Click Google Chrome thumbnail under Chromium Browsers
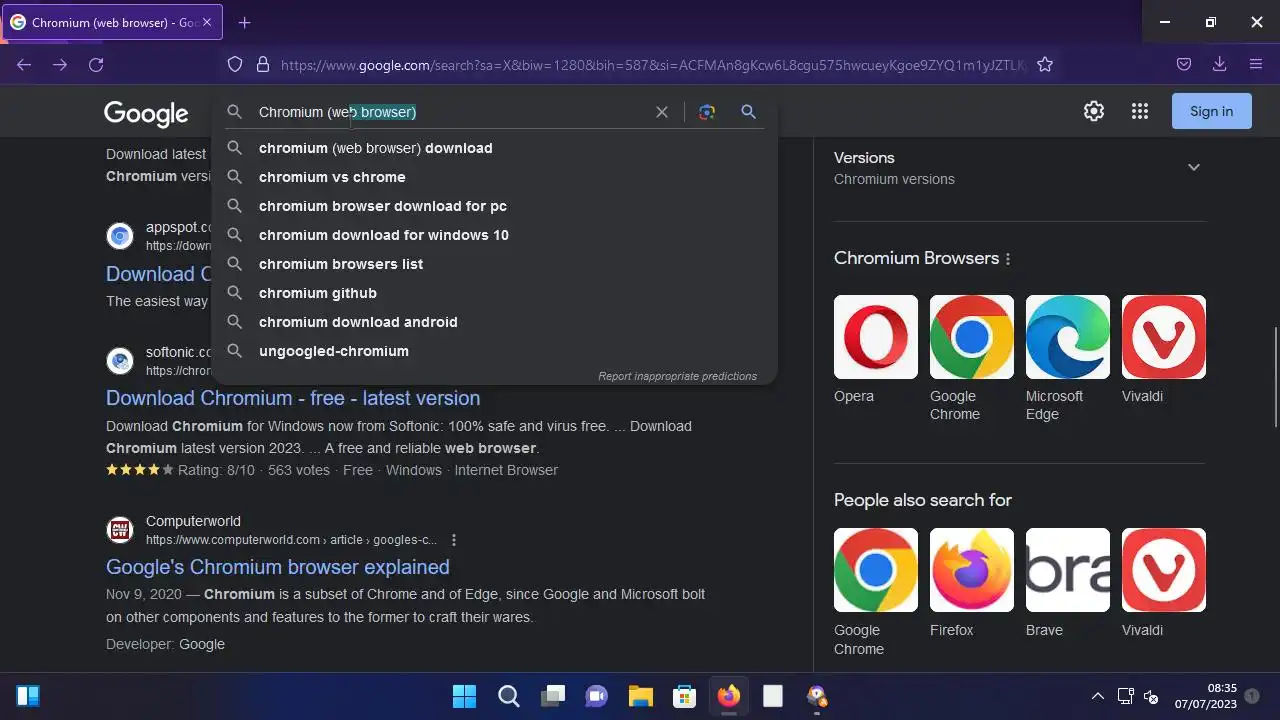 (972, 337)
